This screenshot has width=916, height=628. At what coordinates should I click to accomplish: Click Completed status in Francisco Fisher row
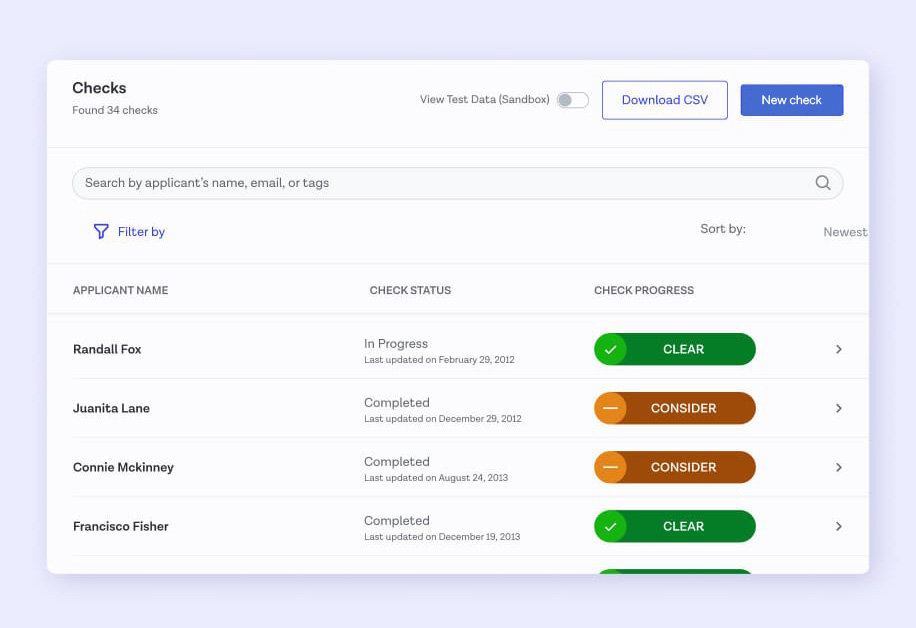397,521
